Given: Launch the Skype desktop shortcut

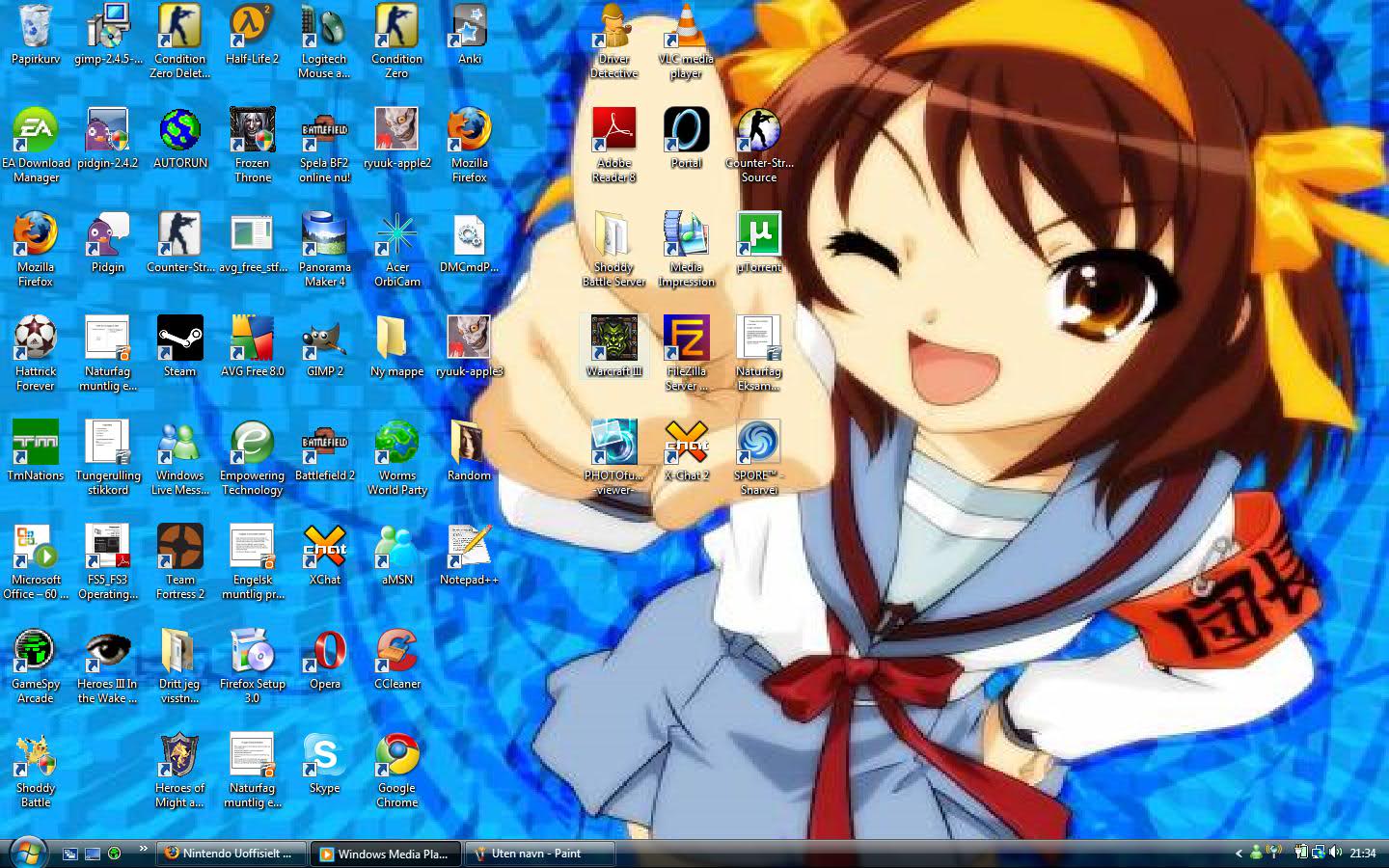Looking at the screenshot, I should click(x=324, y=756).
